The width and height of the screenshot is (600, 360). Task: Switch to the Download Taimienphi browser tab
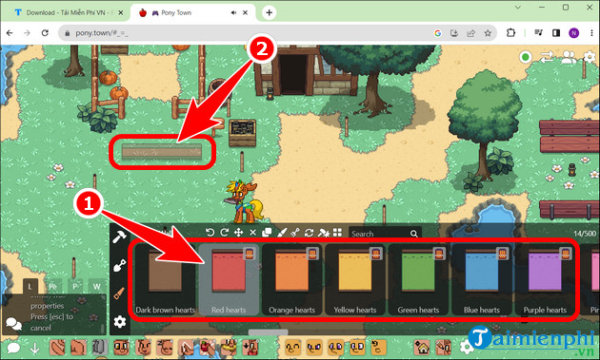pos(68,13)
